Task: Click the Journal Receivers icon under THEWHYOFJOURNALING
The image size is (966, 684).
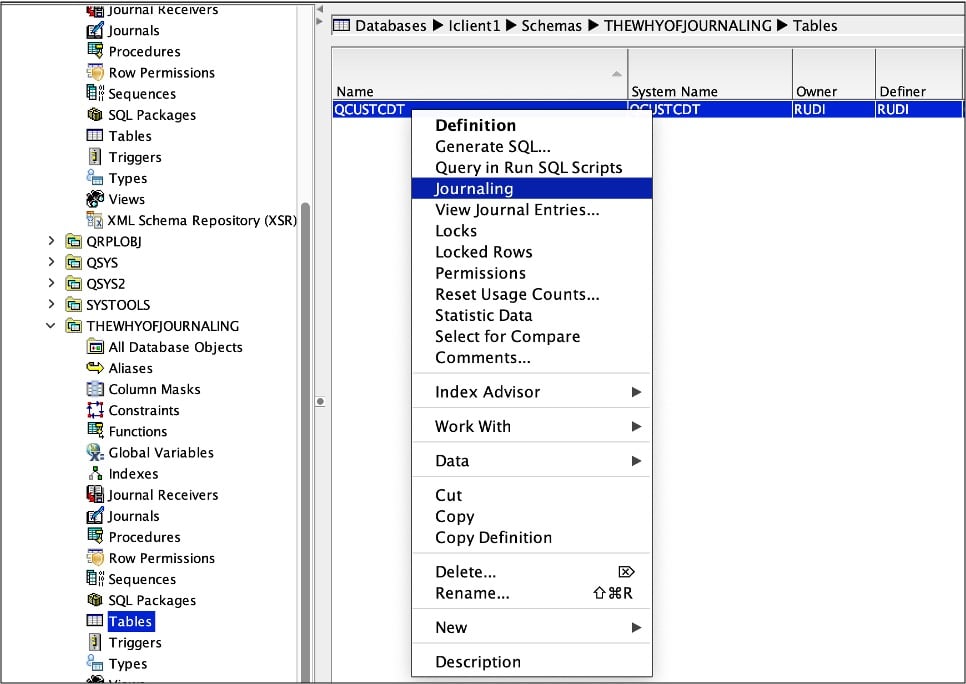Action: (95, 494)
